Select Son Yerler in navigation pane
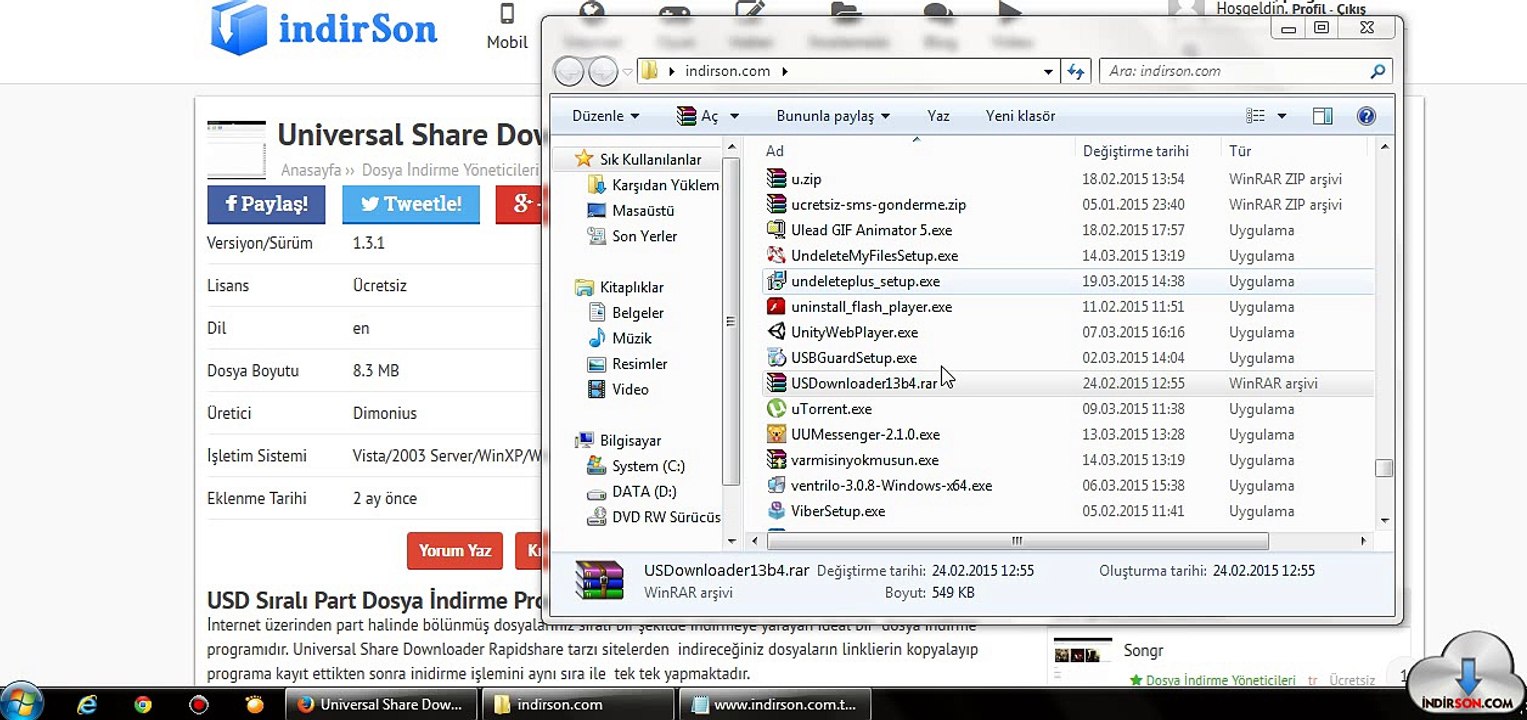This screenshot has width=1527, height=720. point(633,236)
